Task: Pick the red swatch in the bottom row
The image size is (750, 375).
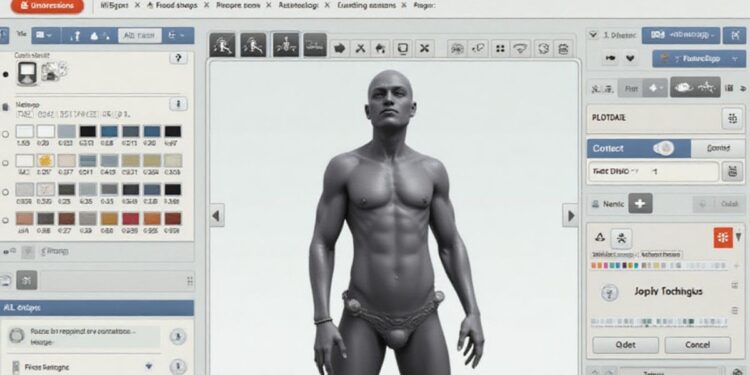Action: tap(131, 219)
